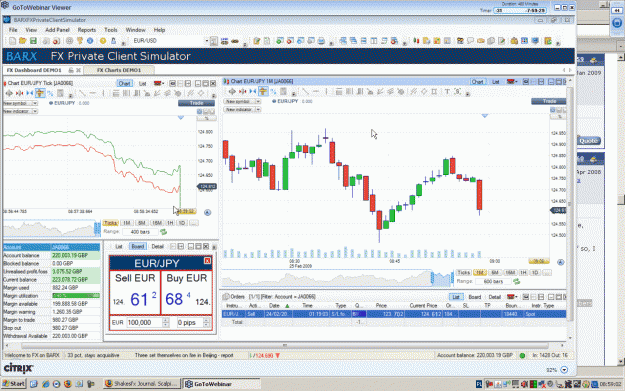Open the Reports menu
625x391 pixels.
pyautogui.click(x=86, y=30)
